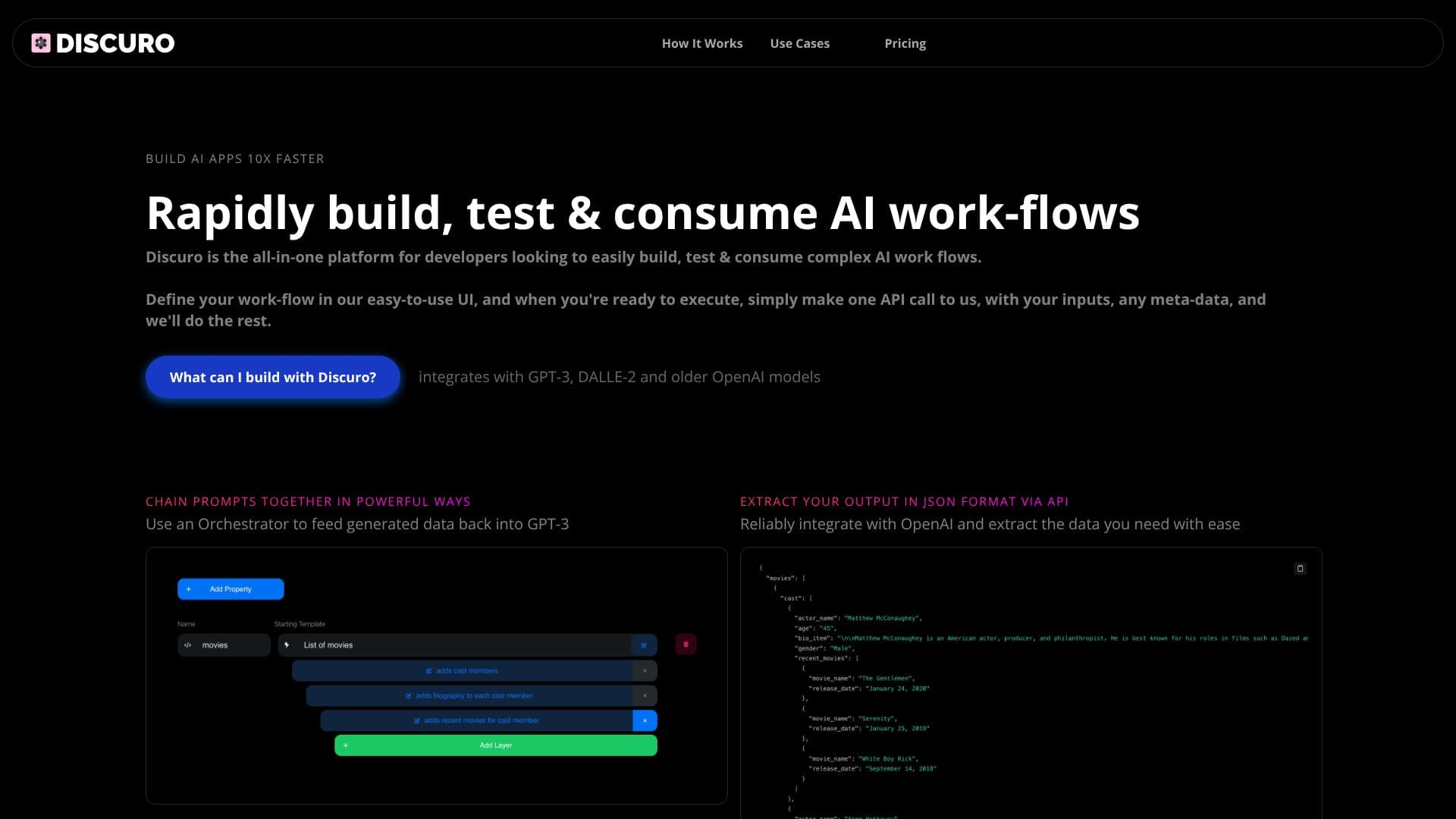Select the 'adds cast members' layer row
Viewport: 1456px width, 819px height.
(x=463, y=671)
